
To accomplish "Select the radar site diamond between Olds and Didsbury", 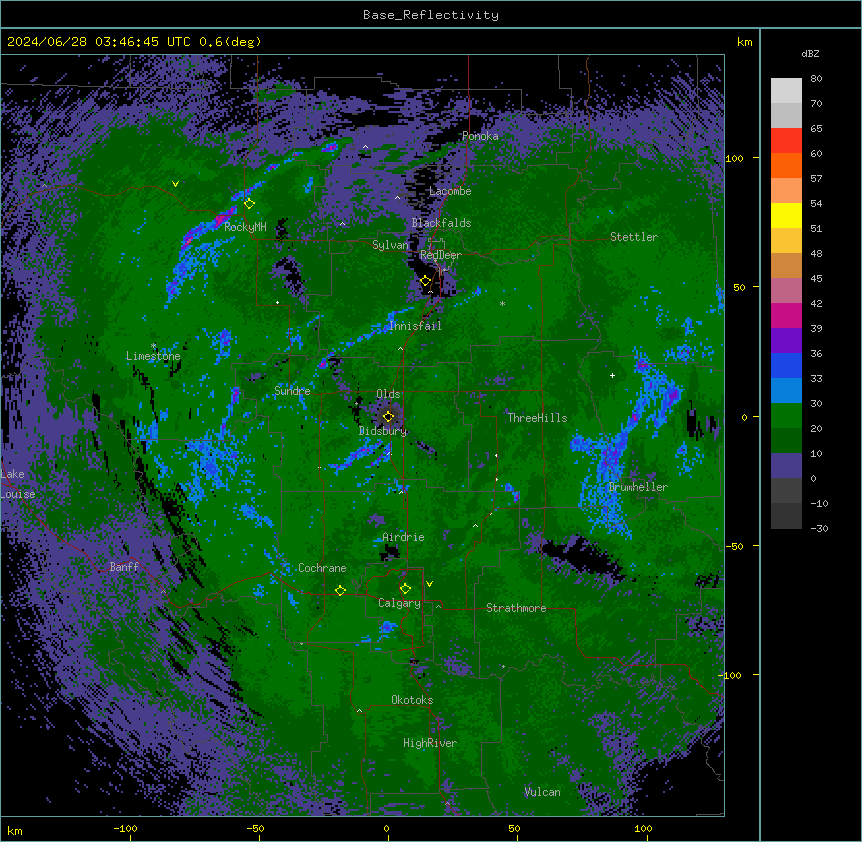I will 388,416.
